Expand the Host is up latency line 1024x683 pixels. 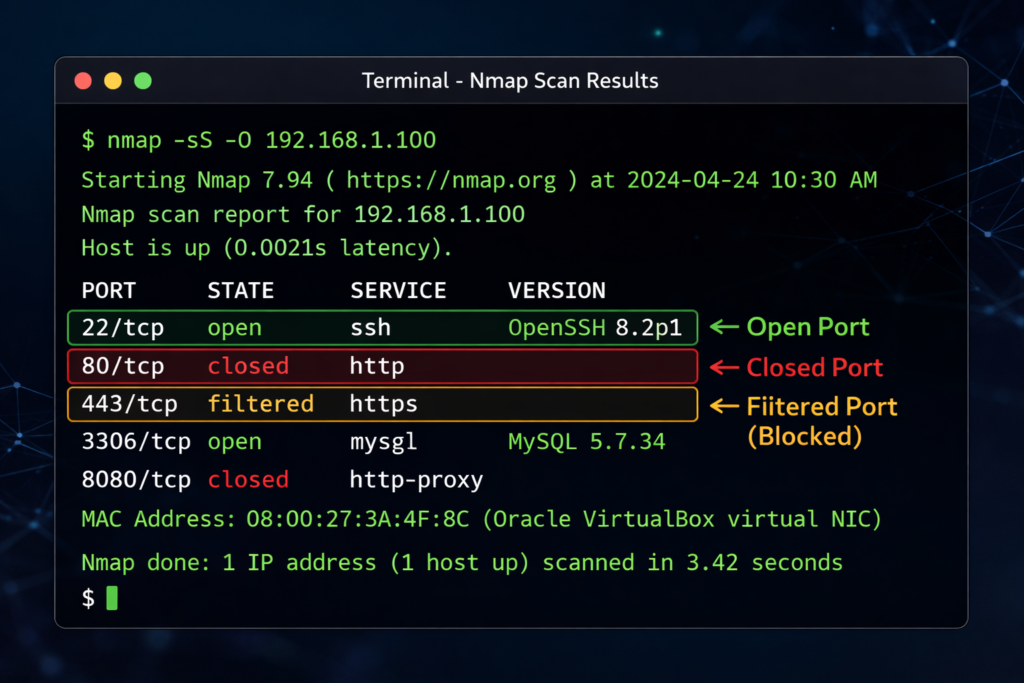(x=265, y=248)
